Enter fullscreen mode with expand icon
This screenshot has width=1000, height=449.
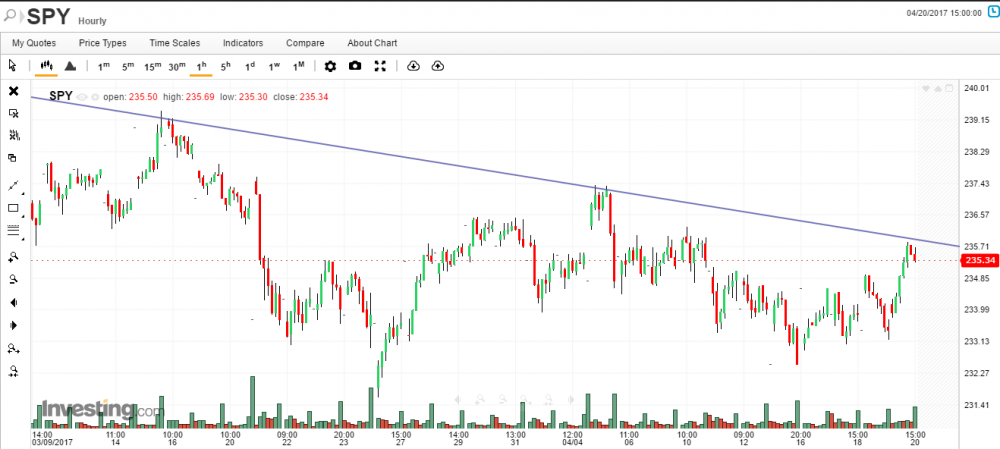coord(380,66)
